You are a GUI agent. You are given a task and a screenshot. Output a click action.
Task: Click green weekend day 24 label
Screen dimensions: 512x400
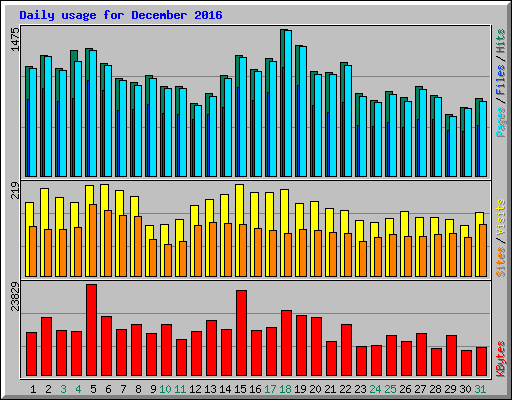point(375,389)
